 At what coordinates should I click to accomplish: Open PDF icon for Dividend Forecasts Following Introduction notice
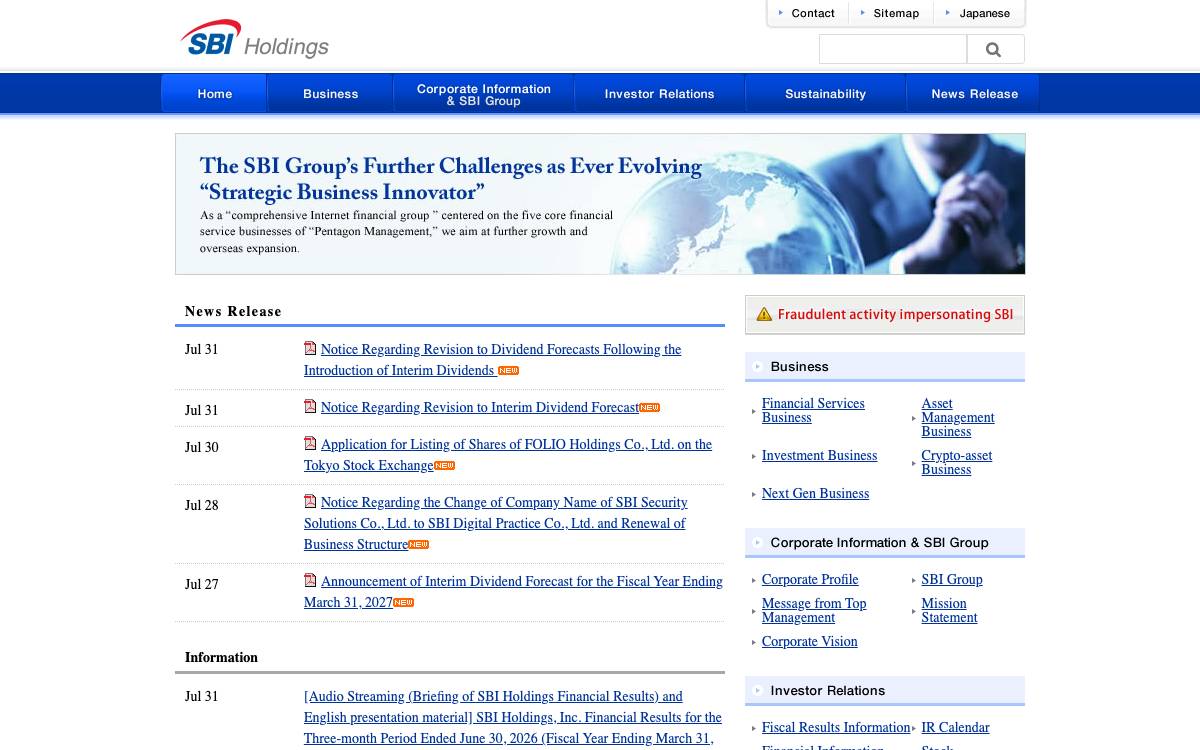[310, 349]
